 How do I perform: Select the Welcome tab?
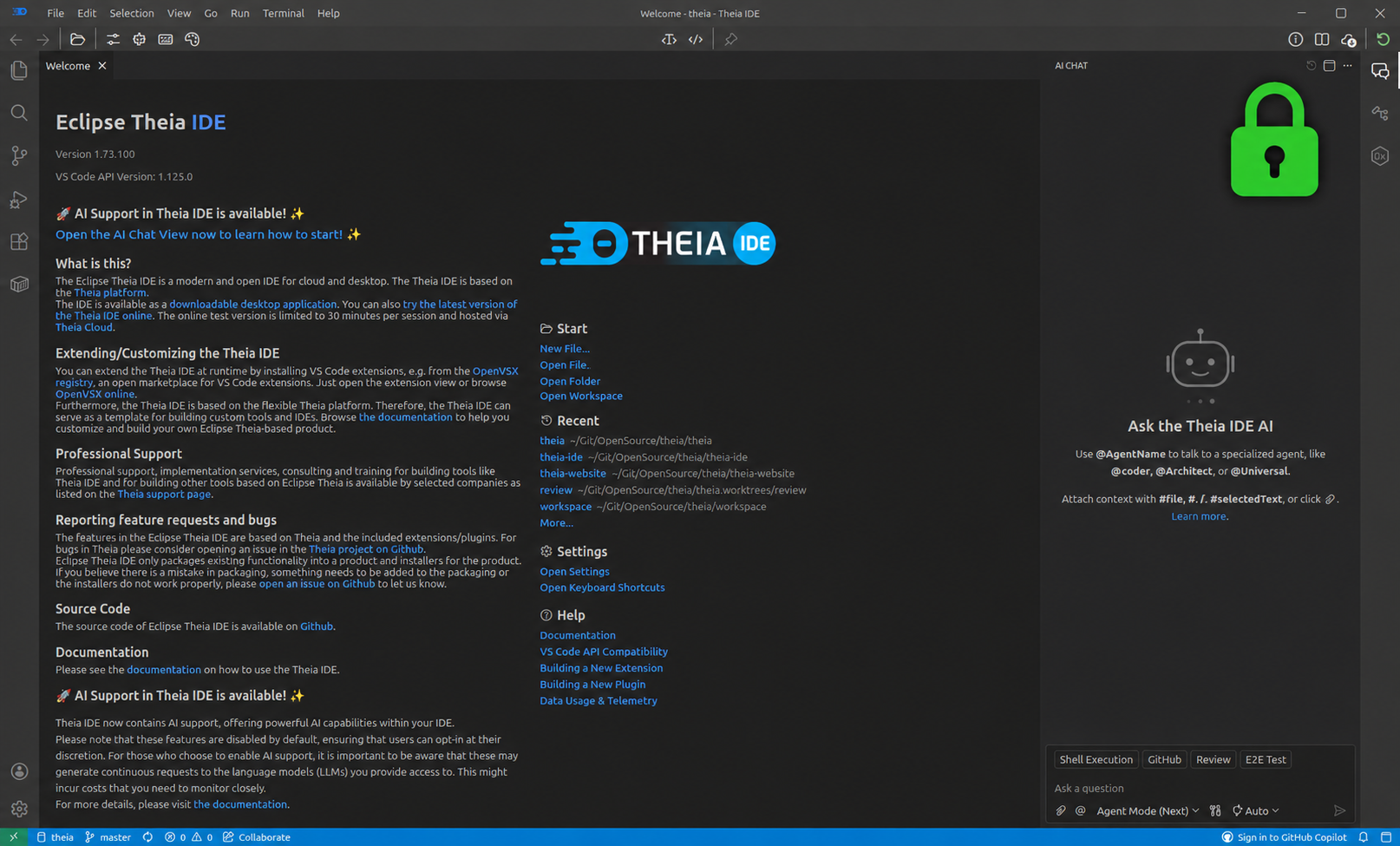[68, 66]
